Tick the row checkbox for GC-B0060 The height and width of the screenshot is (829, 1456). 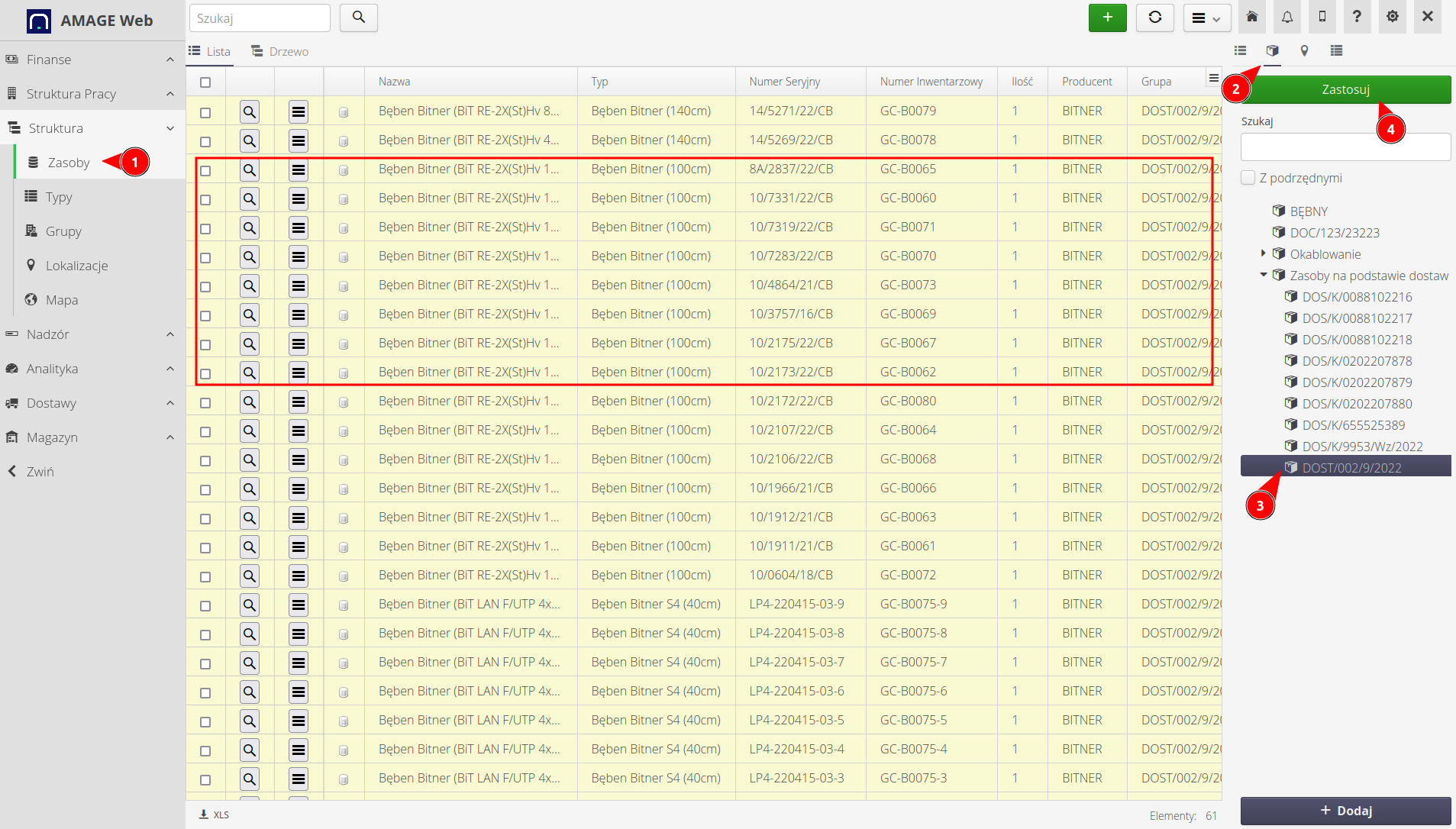(205, 199)
